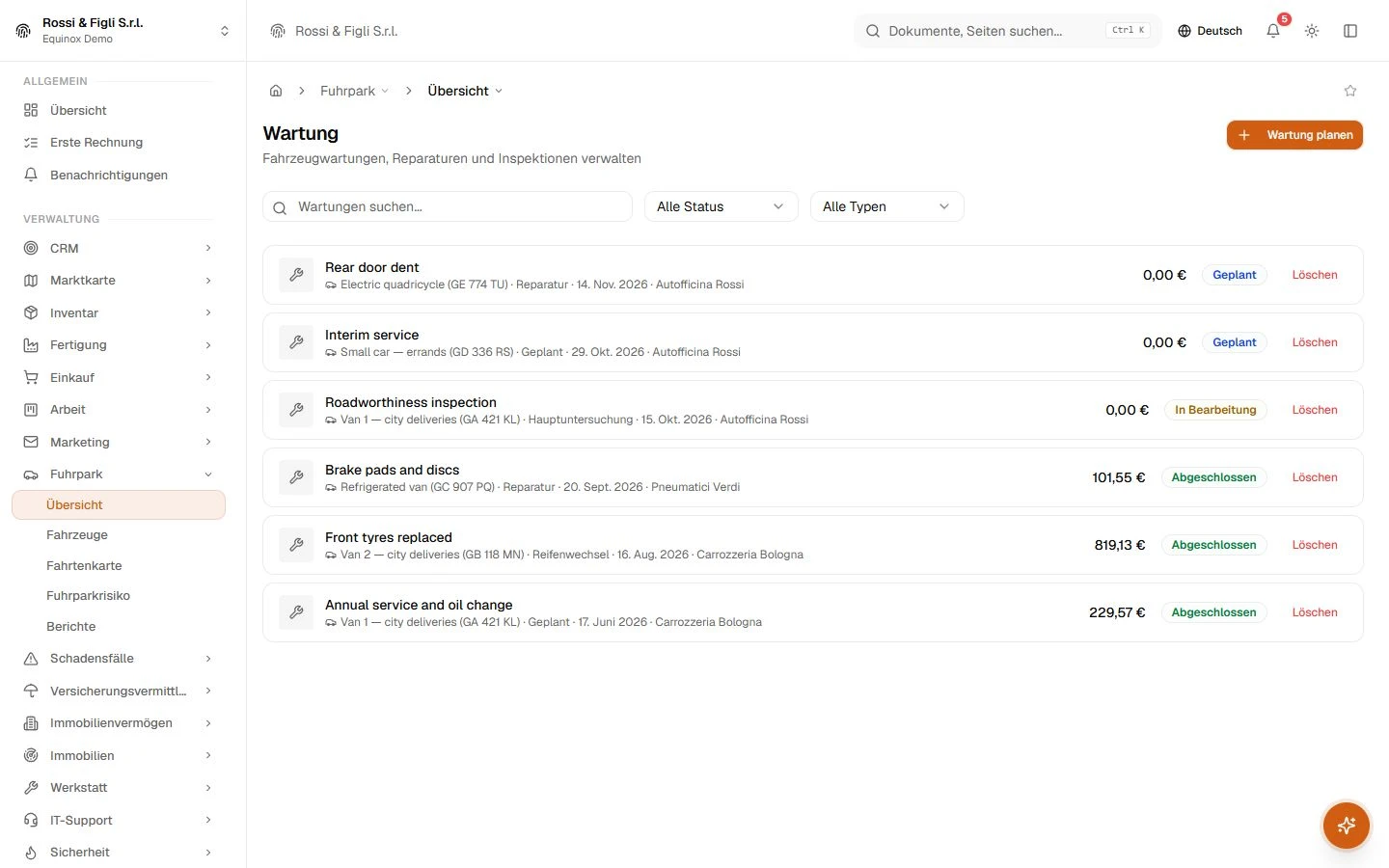Open the notifications bell icon
The height and width of the screenshot is (868, 1389).
coord(1273,31)
